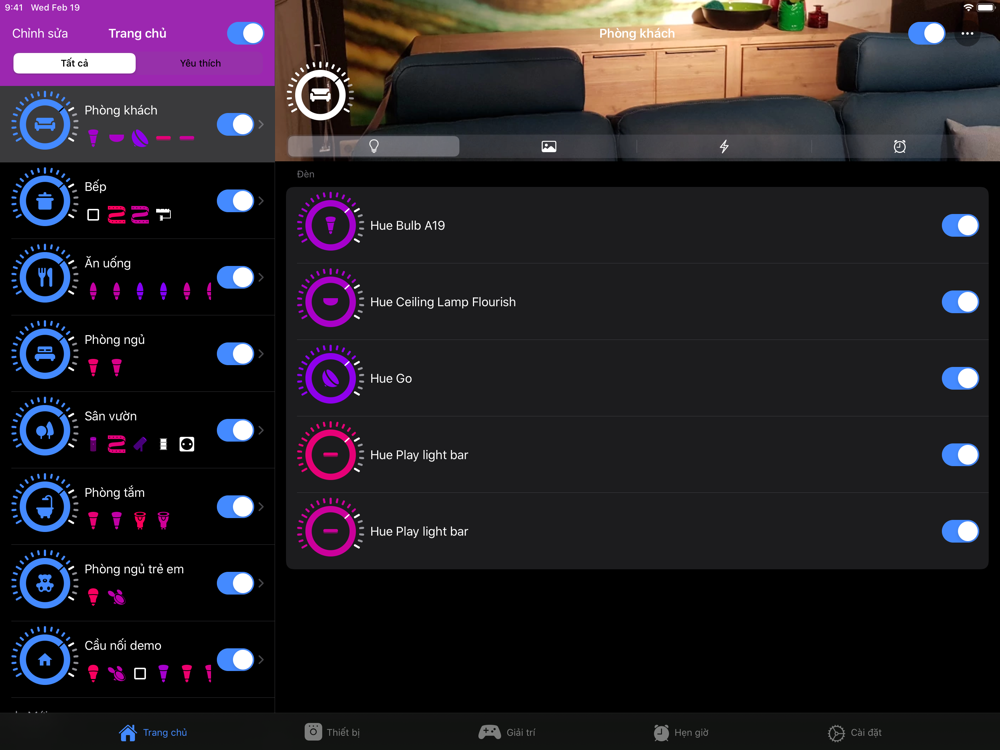Switch to the scenes picture tab
Viewport: 1000px width, 750px height.
tap(548, 146)
